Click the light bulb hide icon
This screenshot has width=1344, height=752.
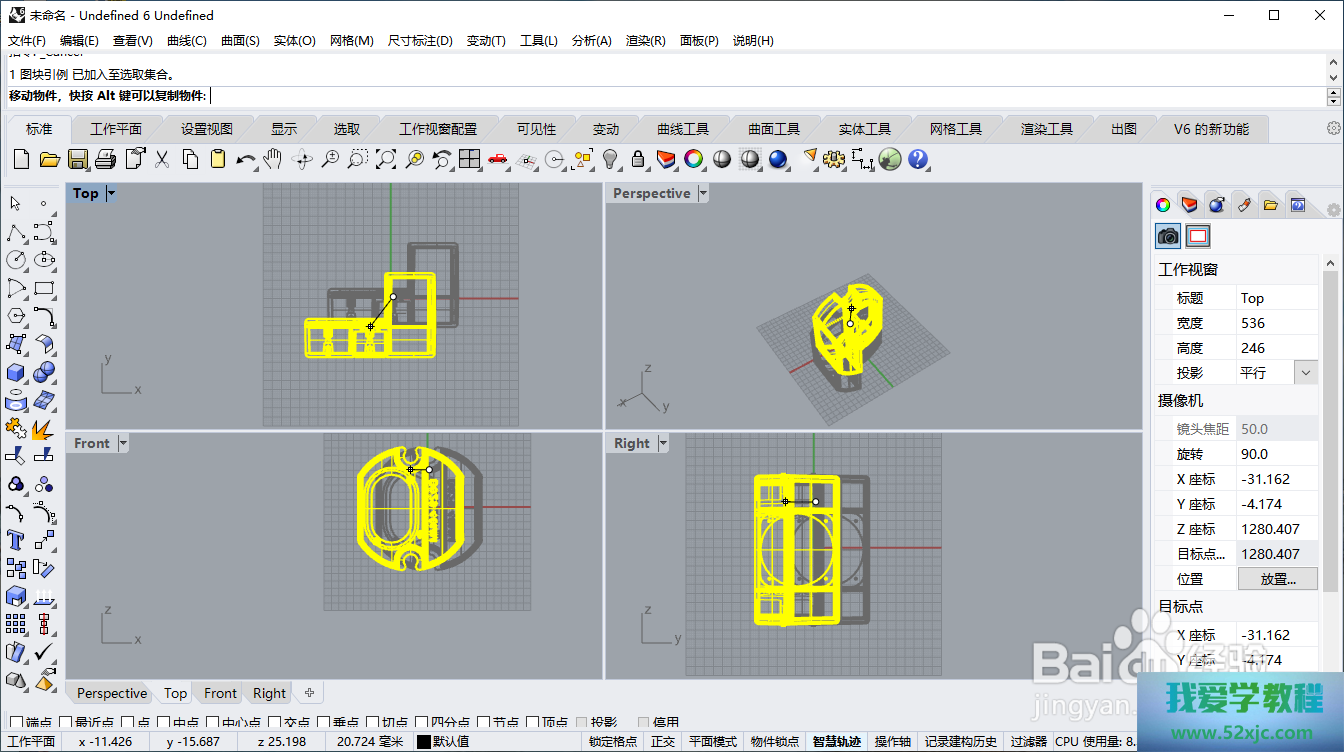coord(610,159)
